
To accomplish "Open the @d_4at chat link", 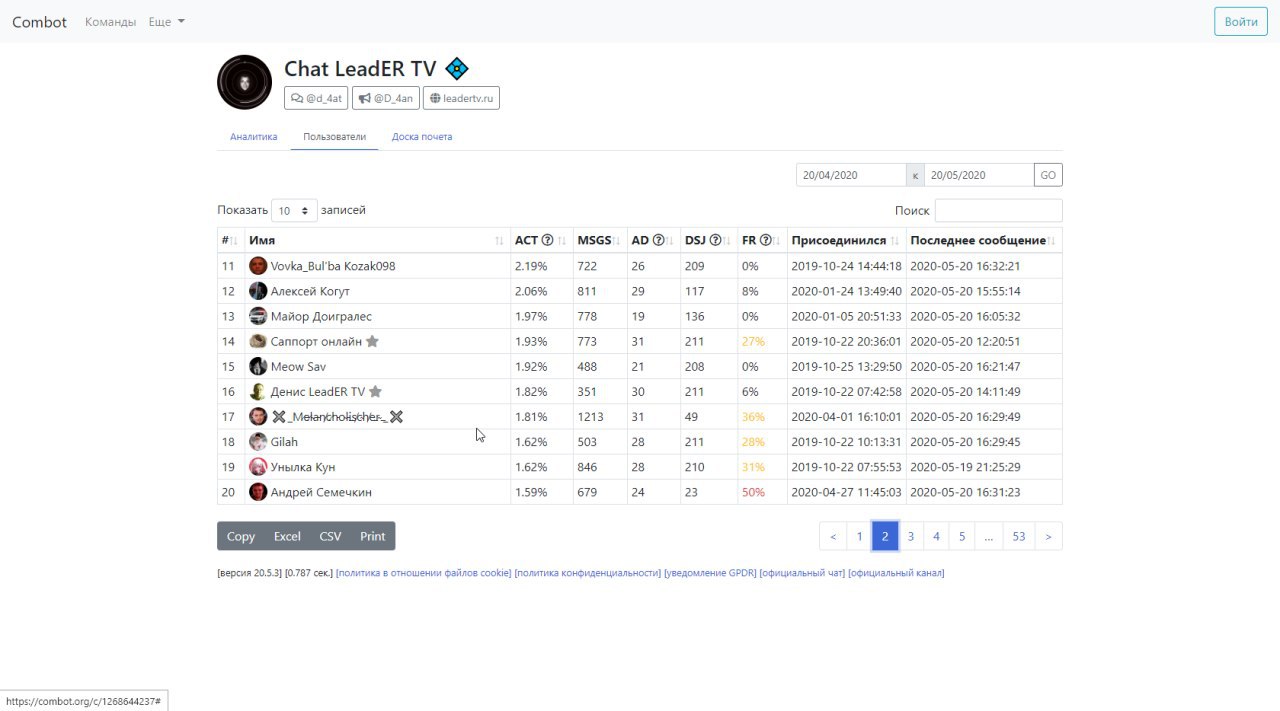I will click(x=316, y=98).
